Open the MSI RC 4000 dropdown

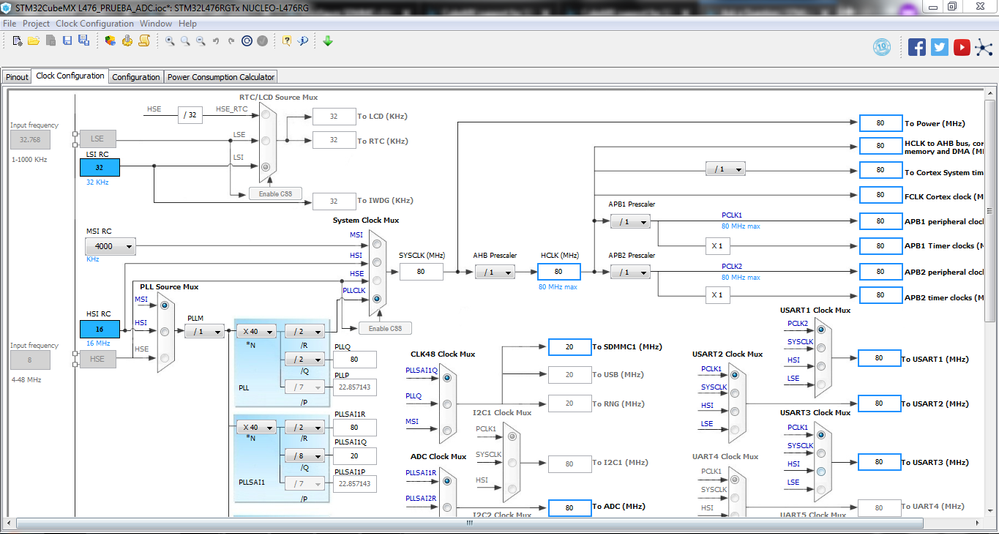point(110,246)
